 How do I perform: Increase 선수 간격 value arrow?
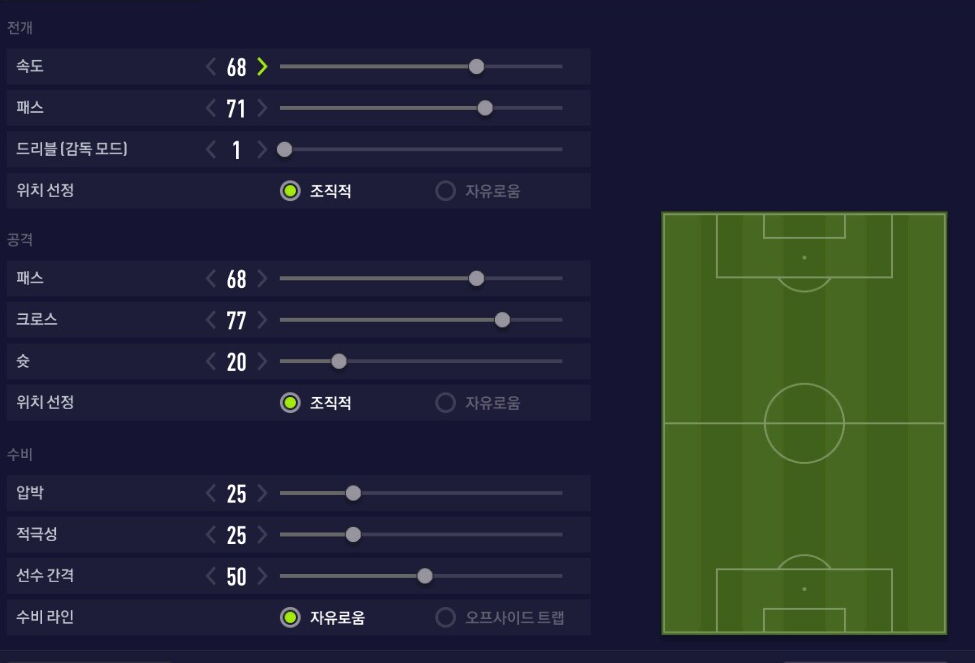[262, 576]
